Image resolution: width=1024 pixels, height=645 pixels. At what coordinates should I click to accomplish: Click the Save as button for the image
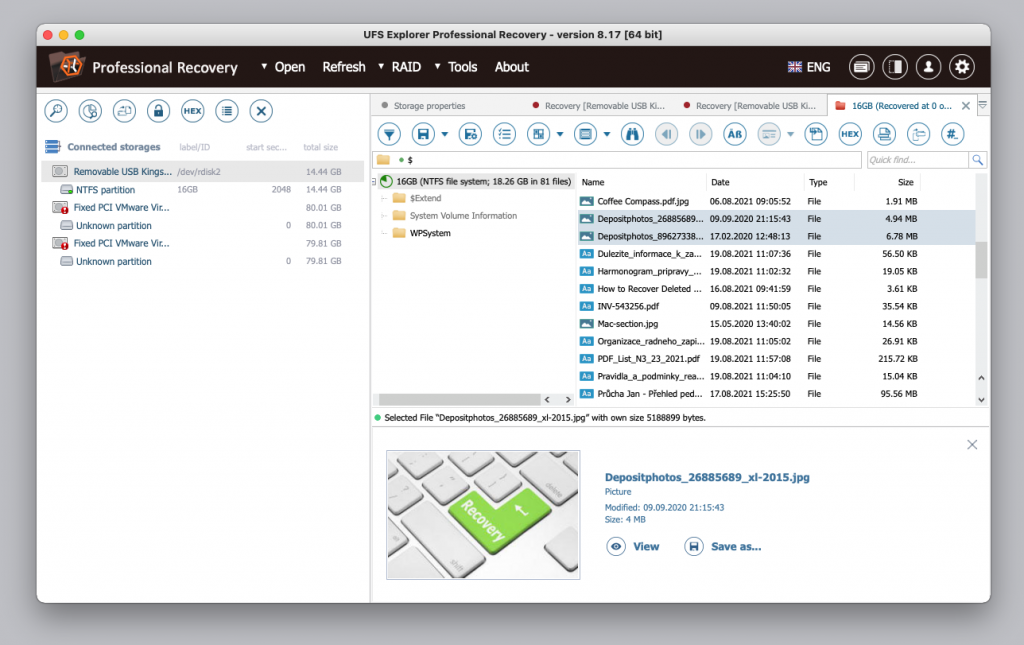(722, 546)
